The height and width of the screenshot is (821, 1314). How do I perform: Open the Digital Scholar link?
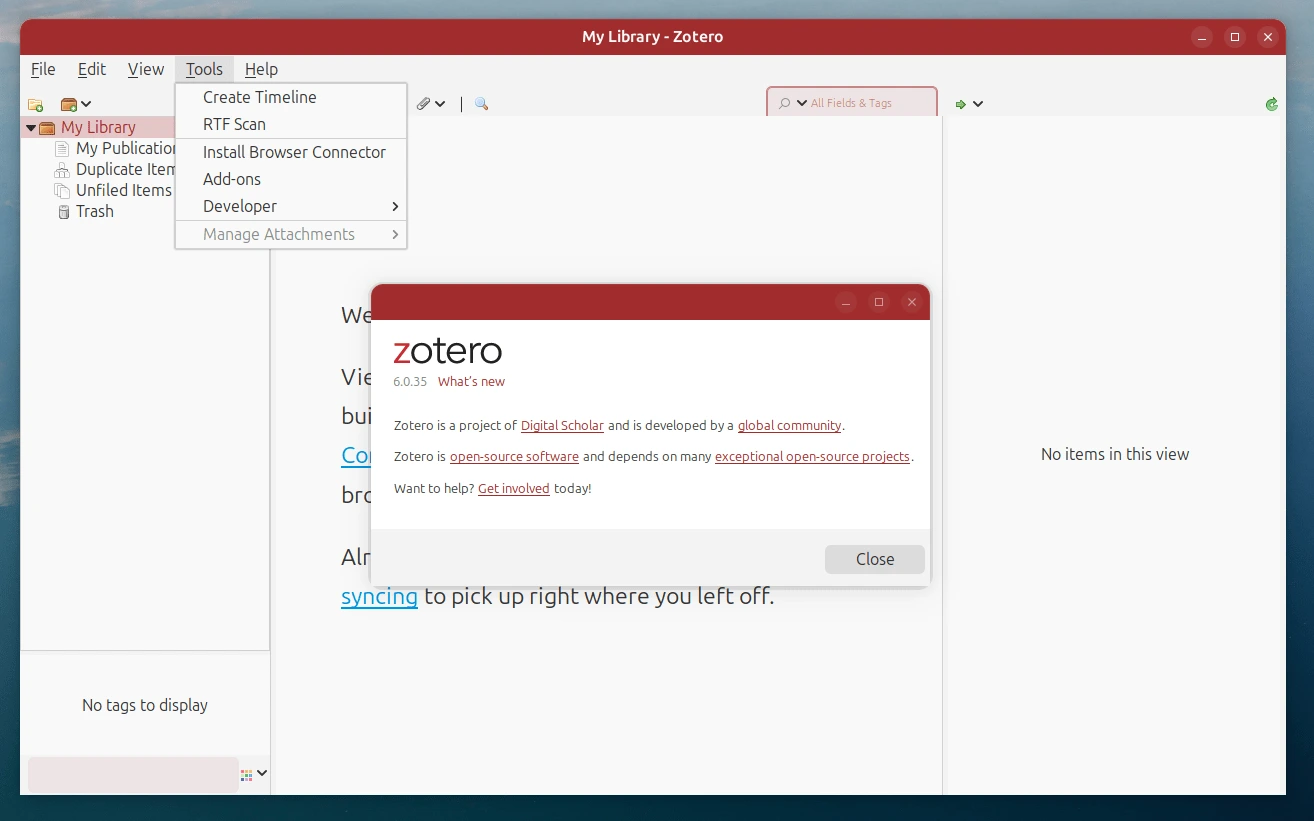pos(562,425)
